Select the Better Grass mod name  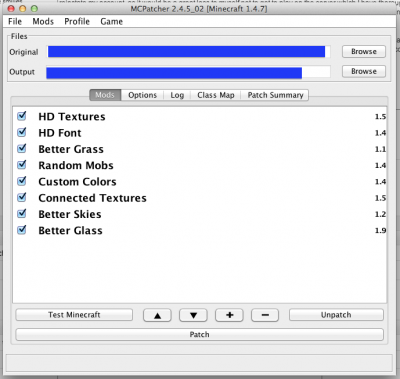pos(71,149)
